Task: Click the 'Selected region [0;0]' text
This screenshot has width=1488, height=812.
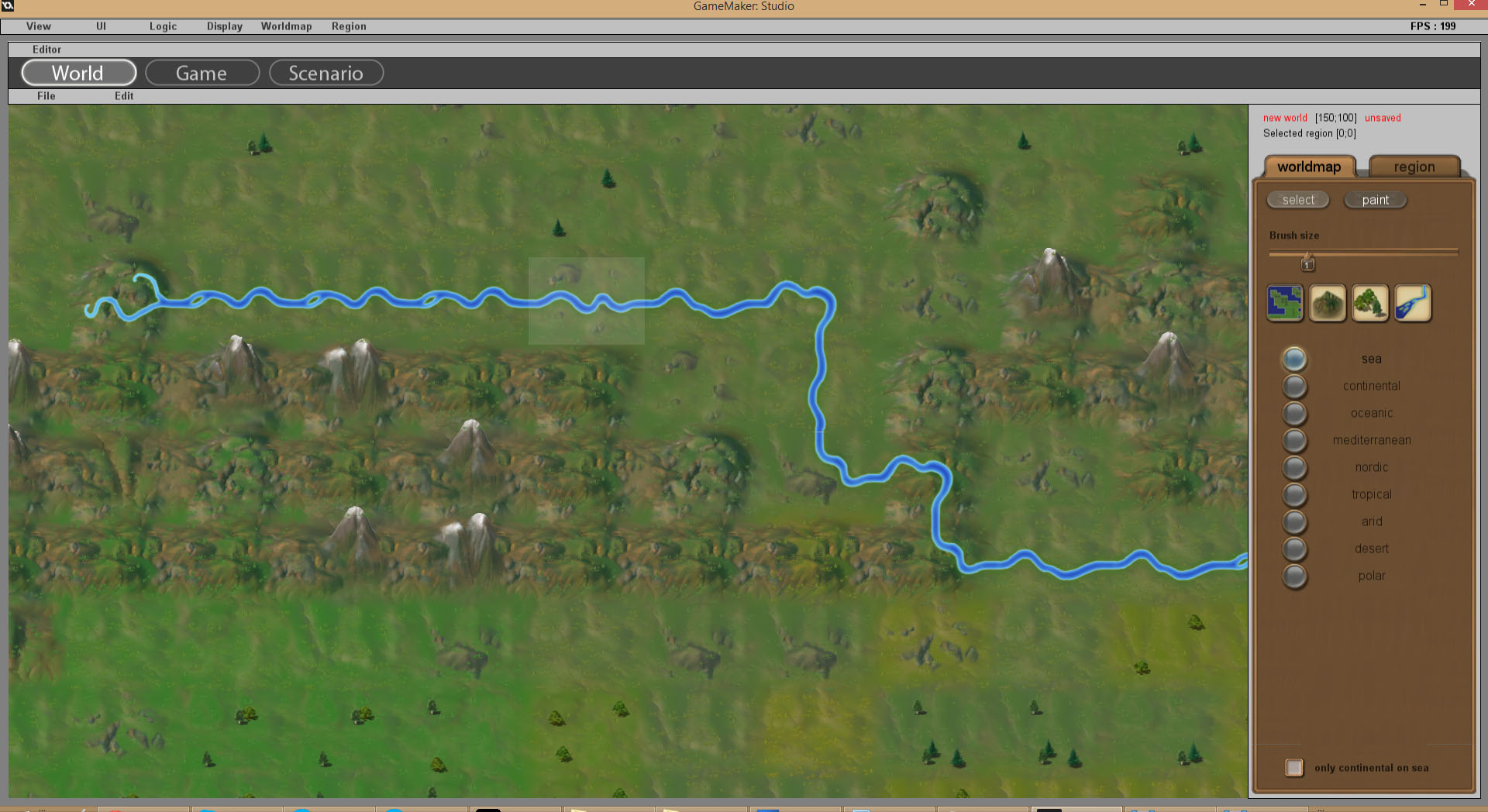Action: (1310, 133)
